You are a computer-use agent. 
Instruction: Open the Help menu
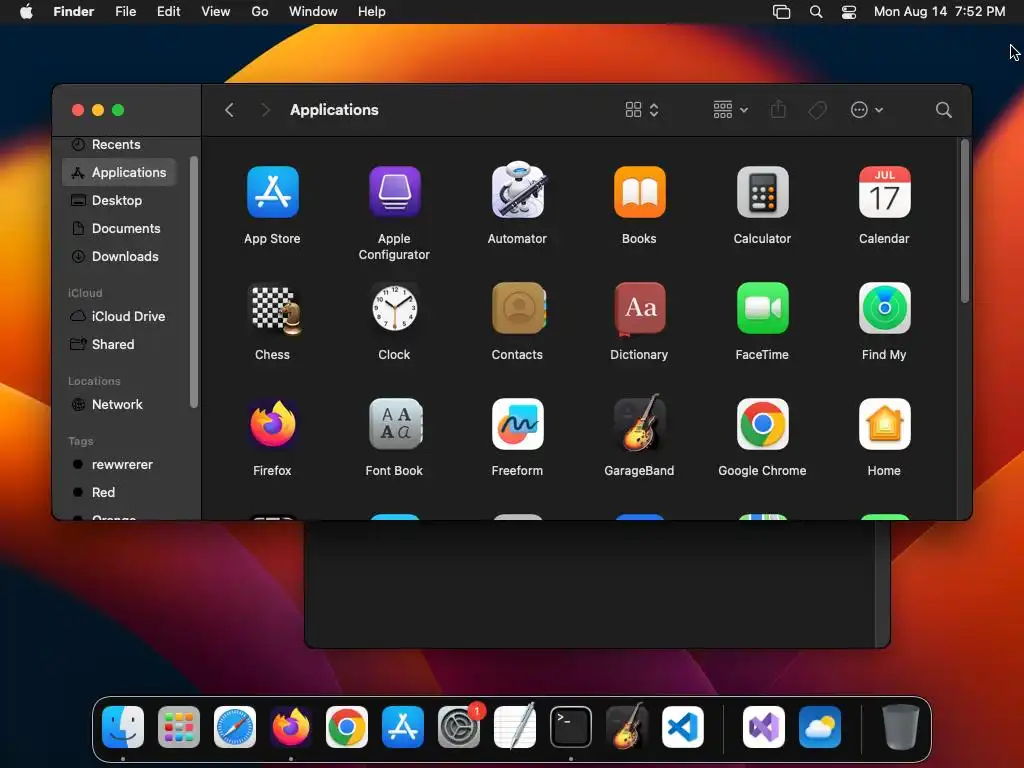coord(372,12)
